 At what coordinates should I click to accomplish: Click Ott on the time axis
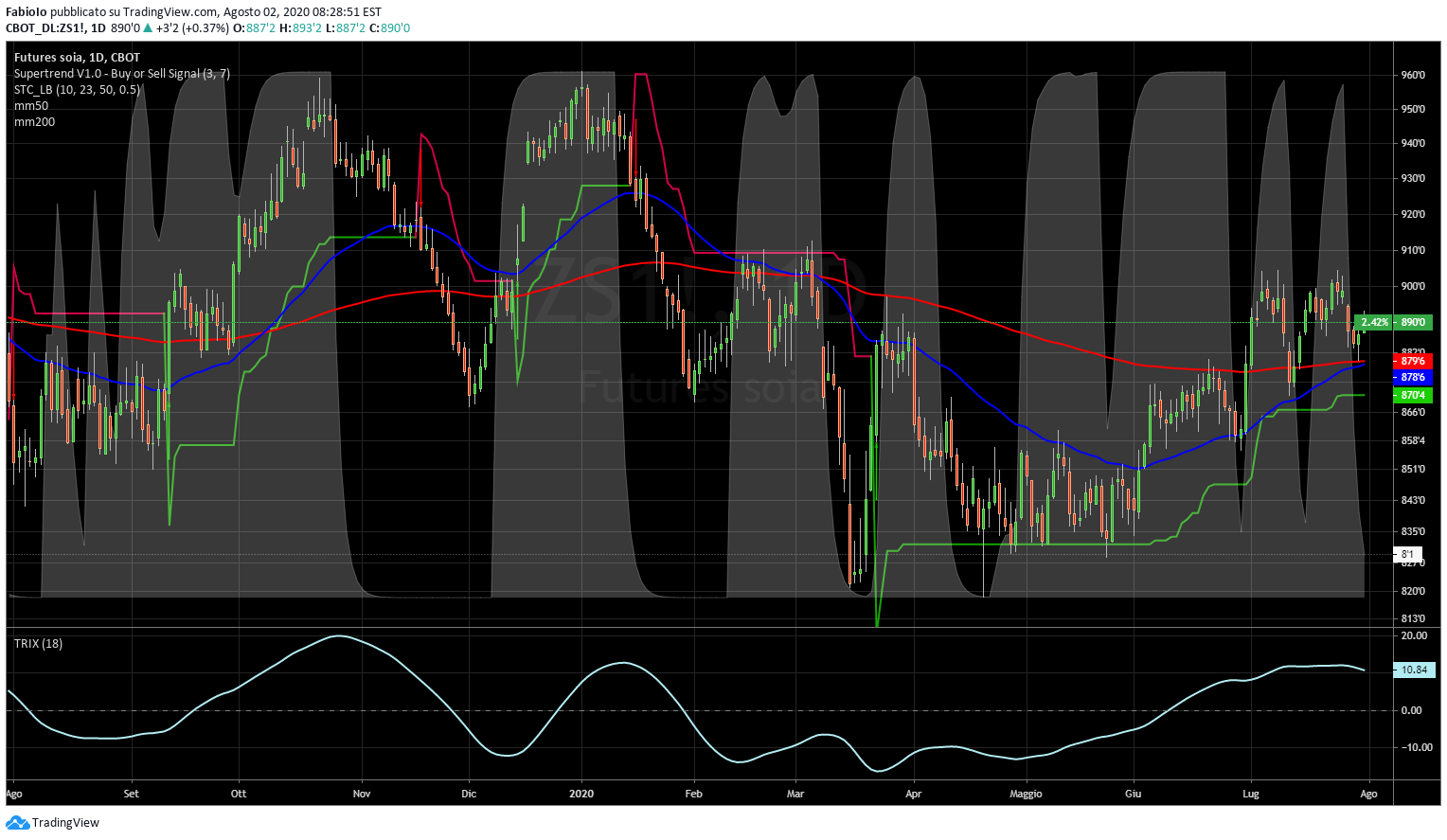(239, 794)
